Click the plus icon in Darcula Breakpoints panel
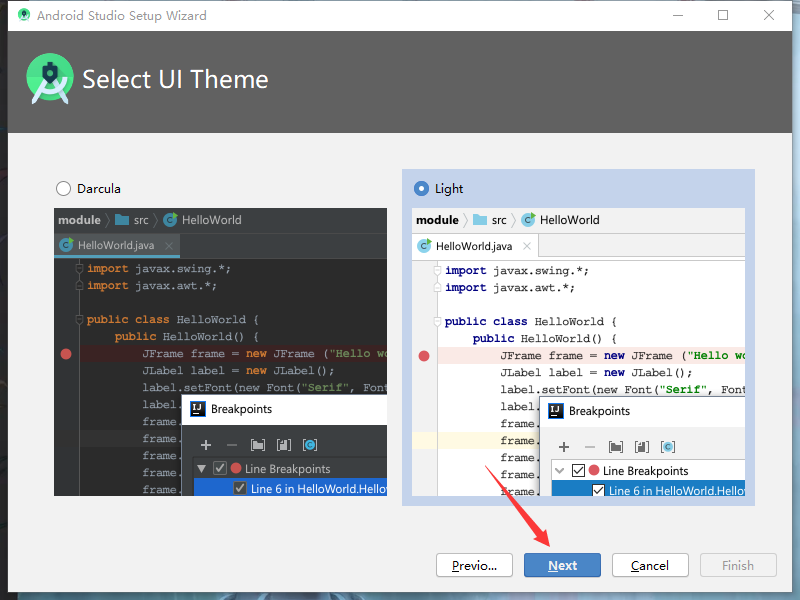 (206, 445)
